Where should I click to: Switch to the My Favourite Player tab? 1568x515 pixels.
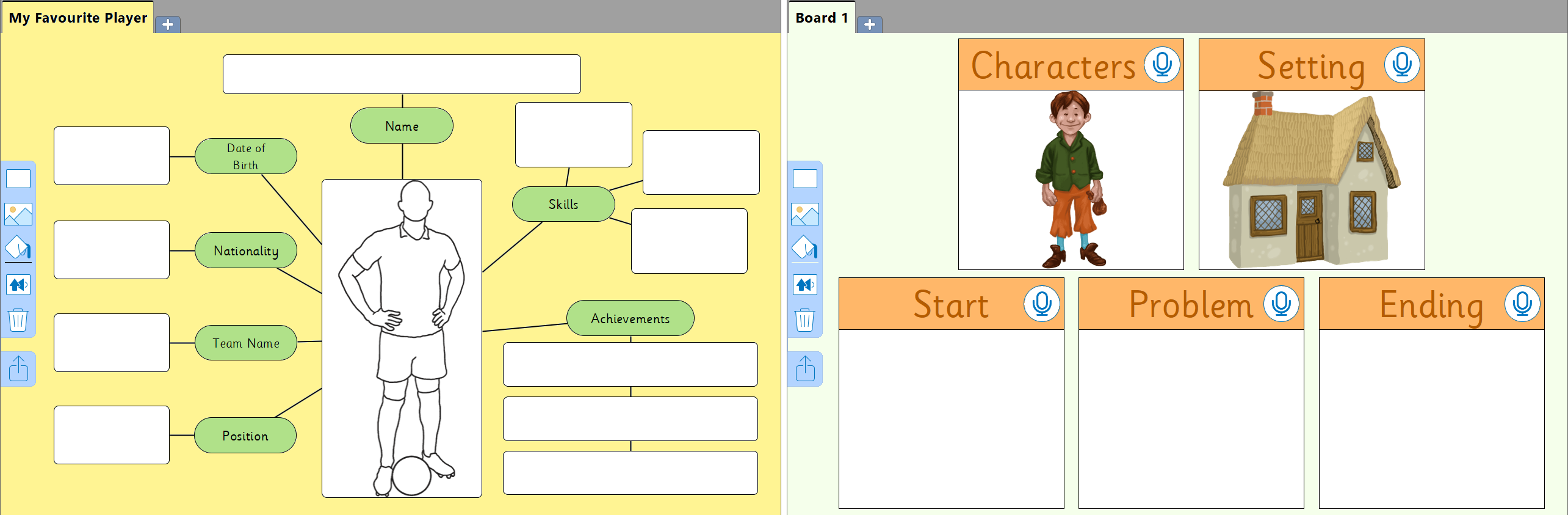[x=78, y=18]
